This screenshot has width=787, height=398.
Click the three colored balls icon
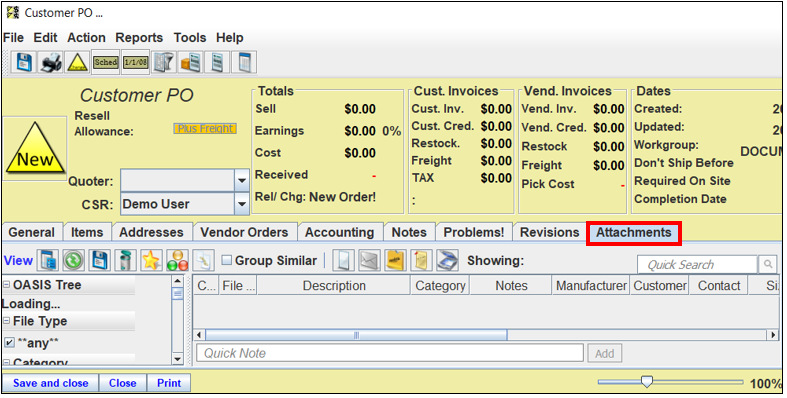(178, 260)
